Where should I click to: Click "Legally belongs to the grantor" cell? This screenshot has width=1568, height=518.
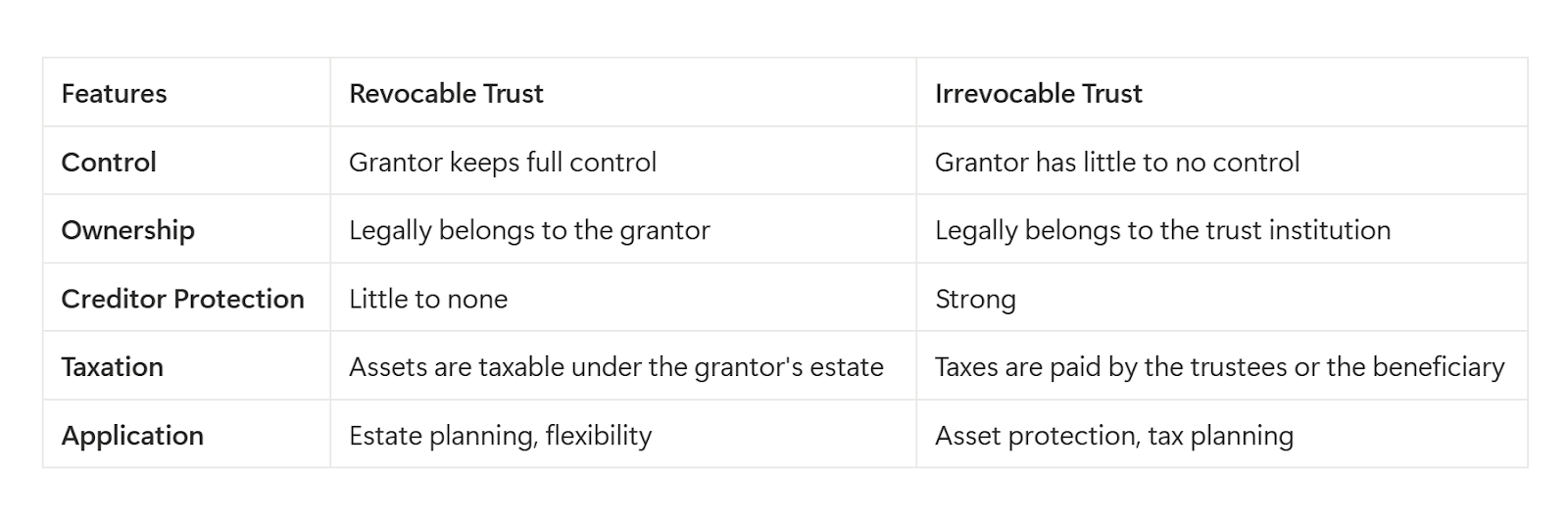tap(529, 230)
